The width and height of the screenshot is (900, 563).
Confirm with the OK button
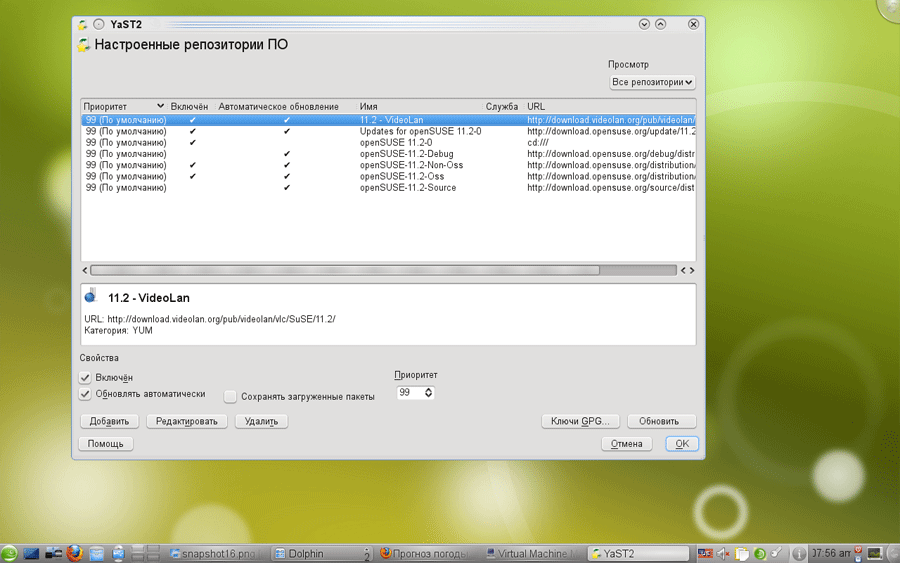[x=682, y=444]
